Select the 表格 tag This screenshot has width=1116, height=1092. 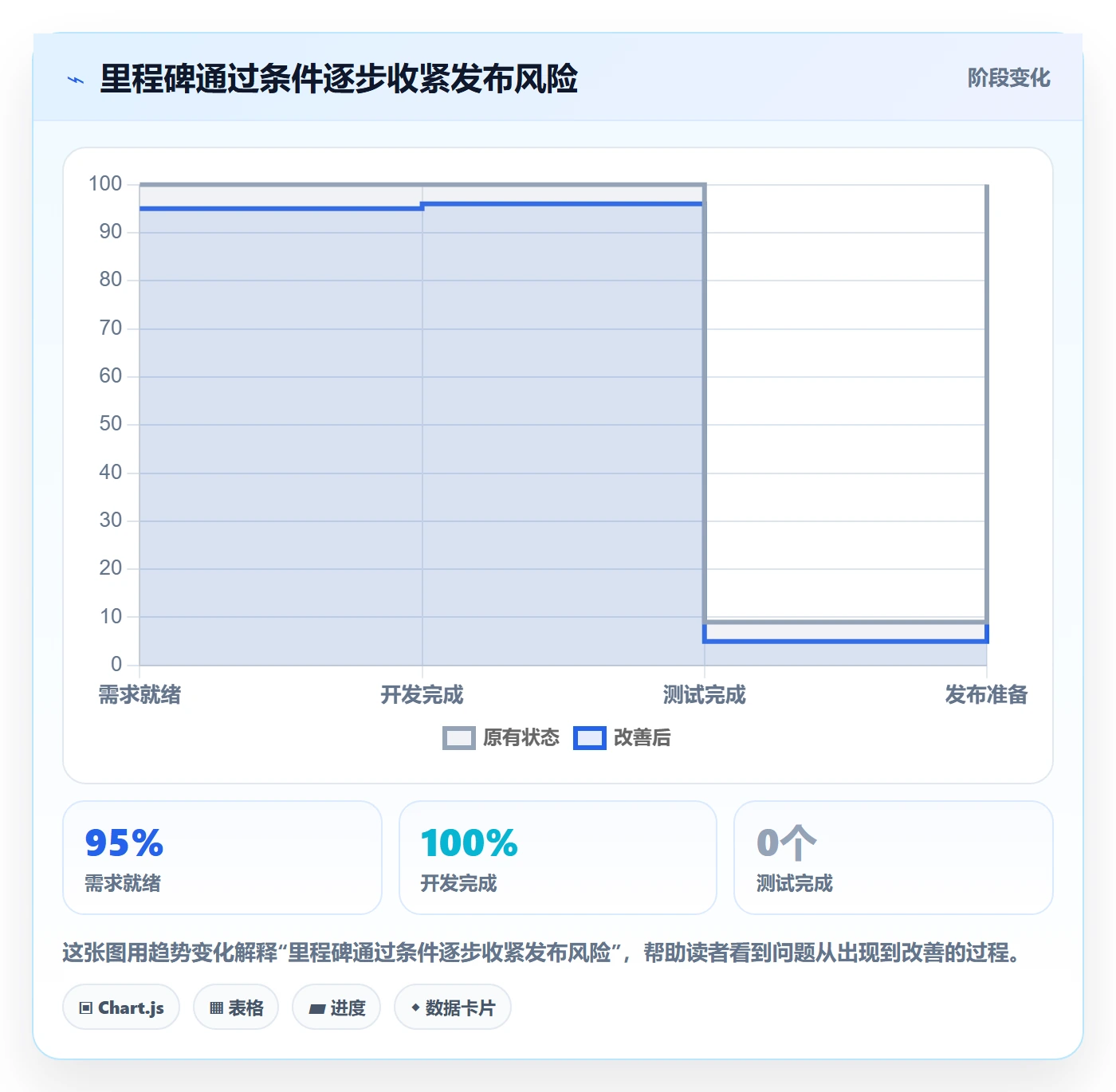tap(236, 1008)
